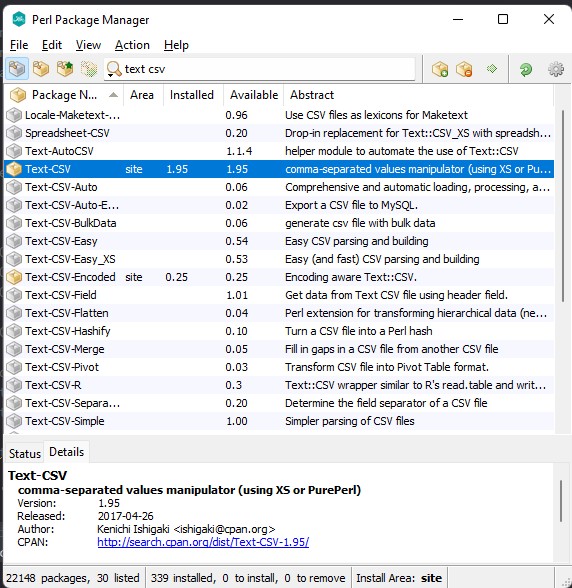
Task: Open the View menu
Action: [88, 45]
